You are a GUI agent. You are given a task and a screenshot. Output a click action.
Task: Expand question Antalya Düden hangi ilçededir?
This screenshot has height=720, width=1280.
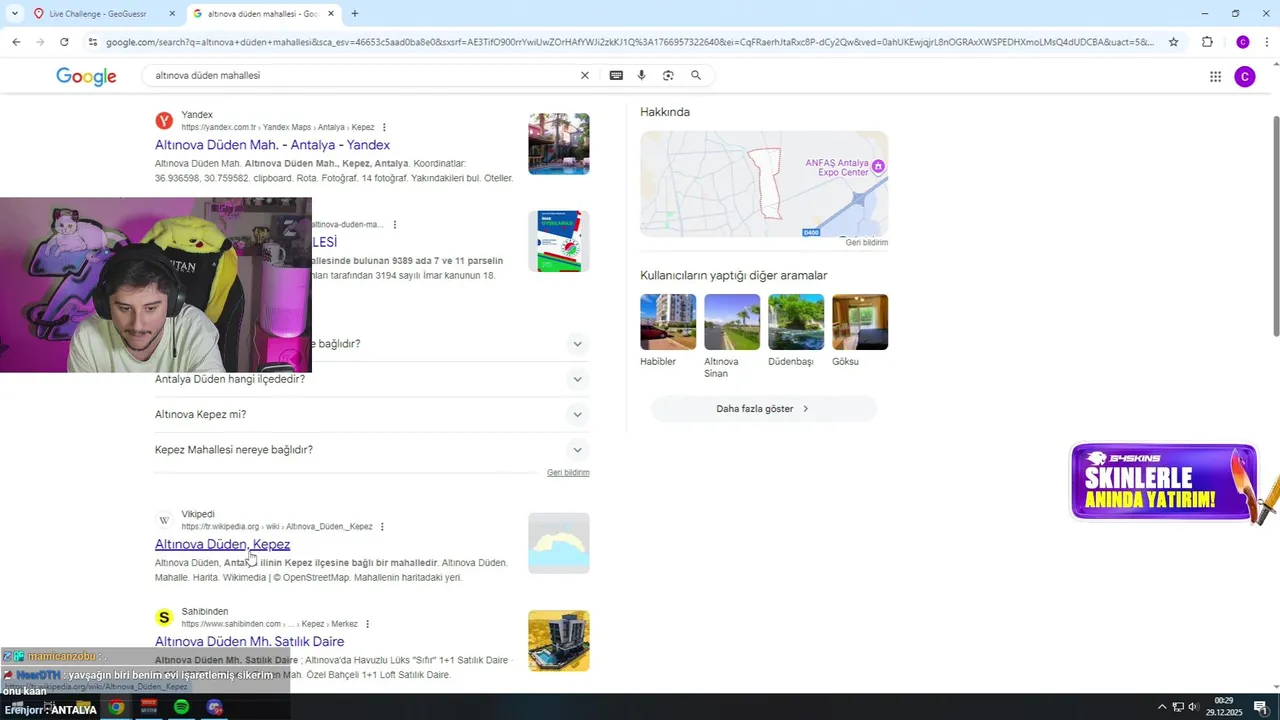pos(372,379)
